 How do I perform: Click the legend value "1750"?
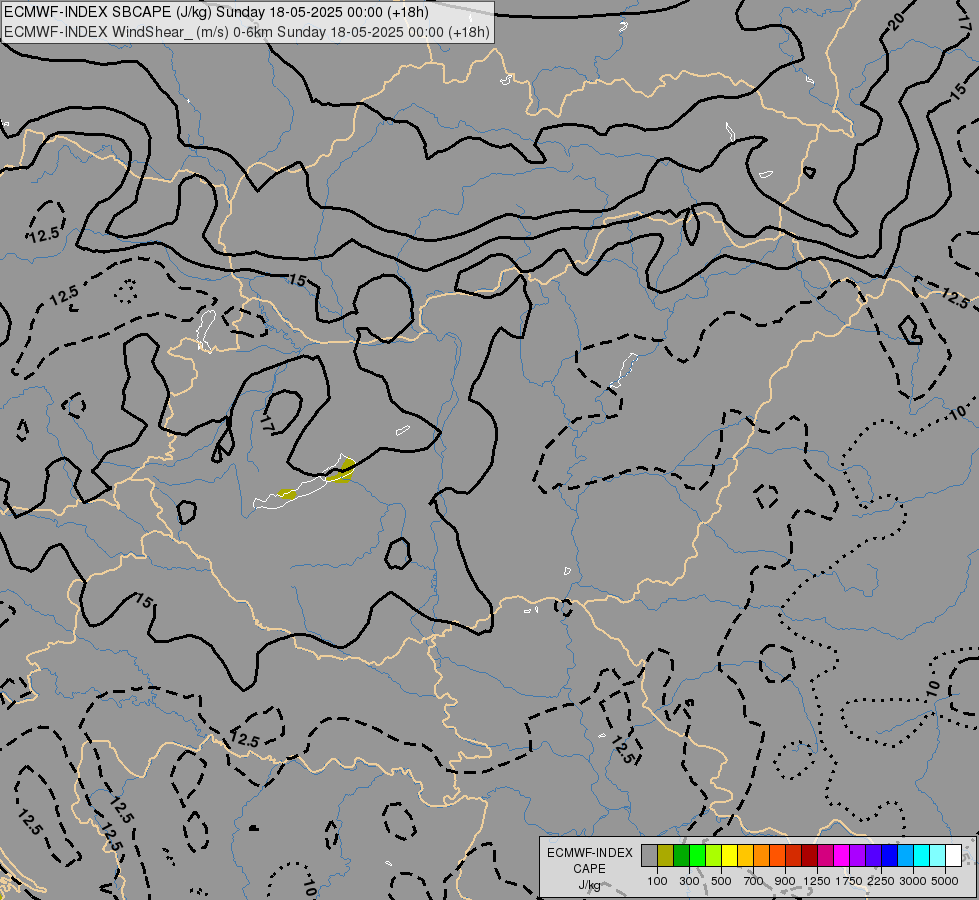849,881
